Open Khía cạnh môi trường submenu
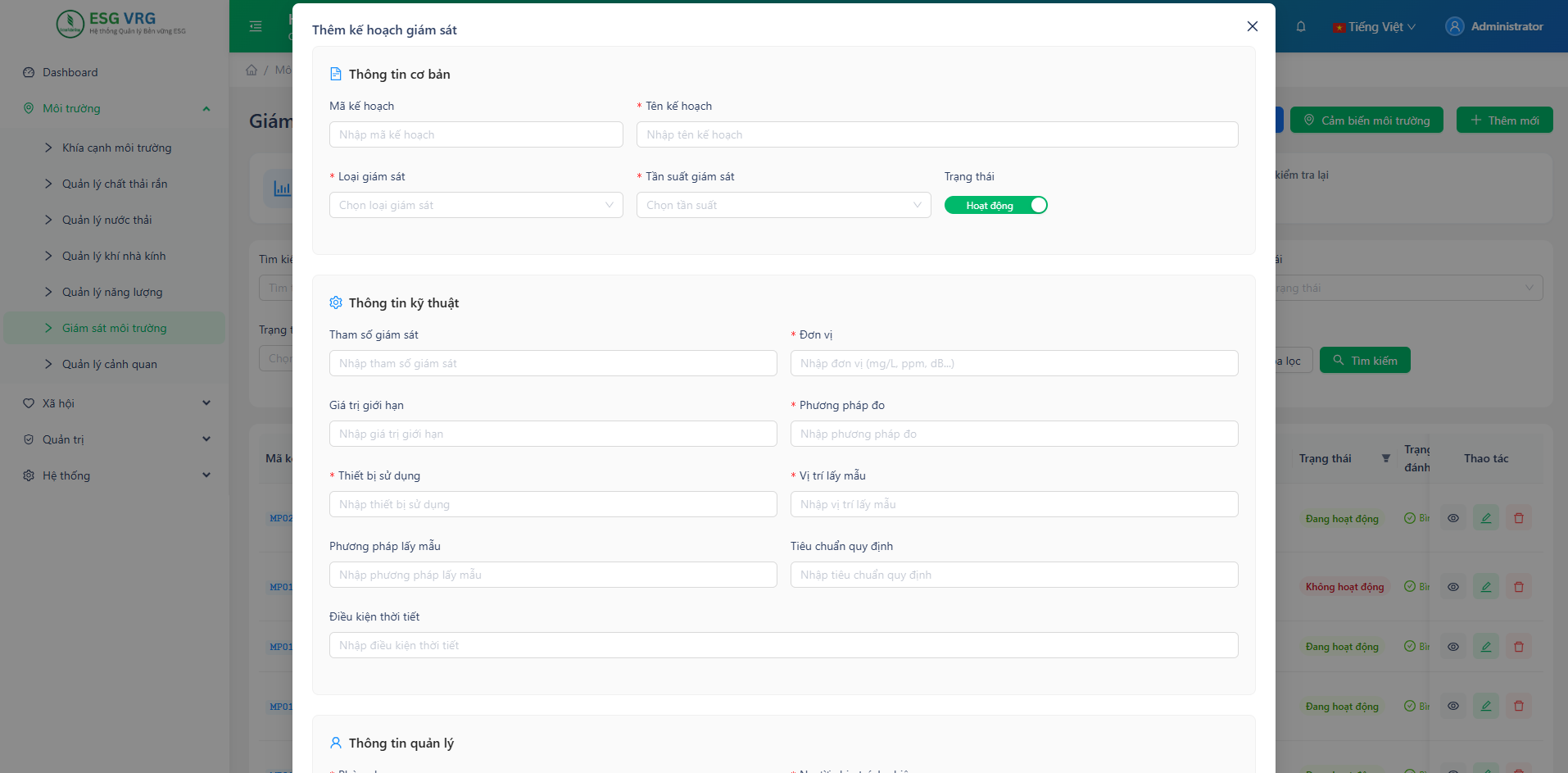The width and height of the screenshot is (1568, 773). 115,148
